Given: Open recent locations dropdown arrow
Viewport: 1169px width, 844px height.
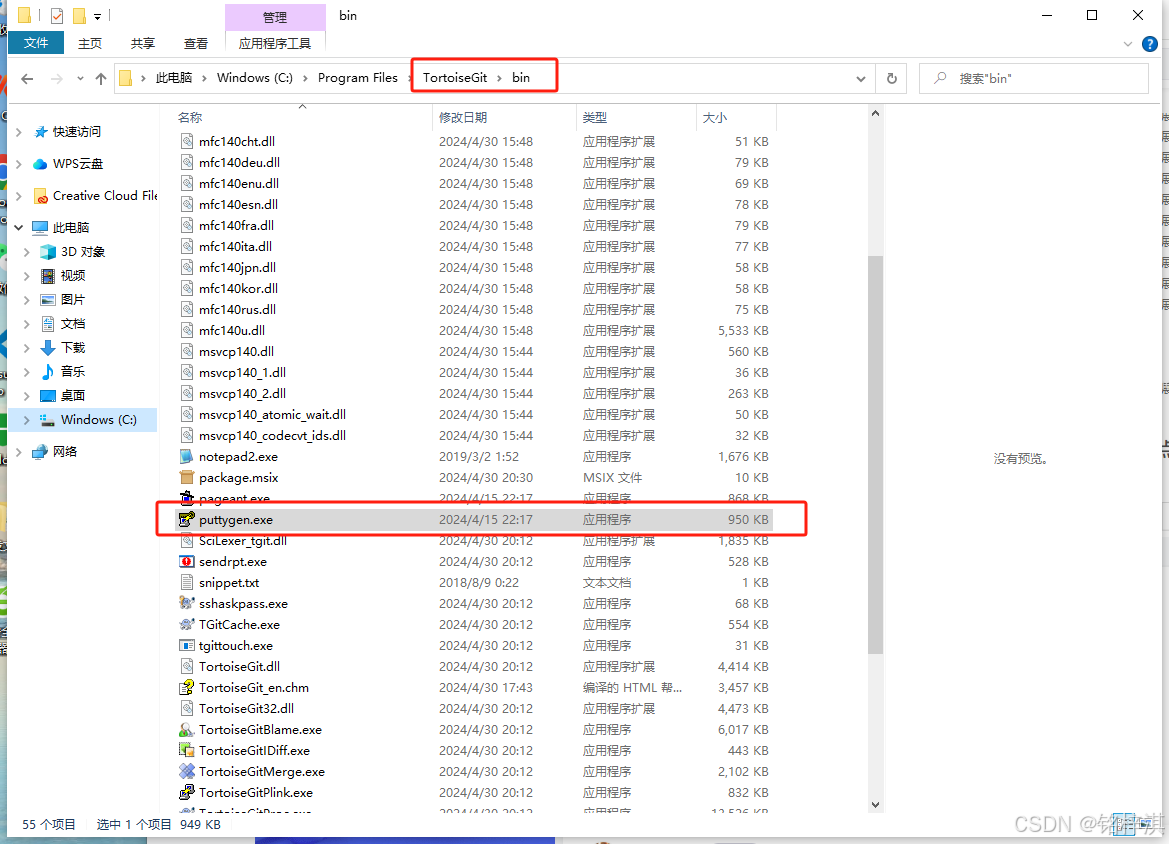Looking at the screenshot, I should pos(80,78).
